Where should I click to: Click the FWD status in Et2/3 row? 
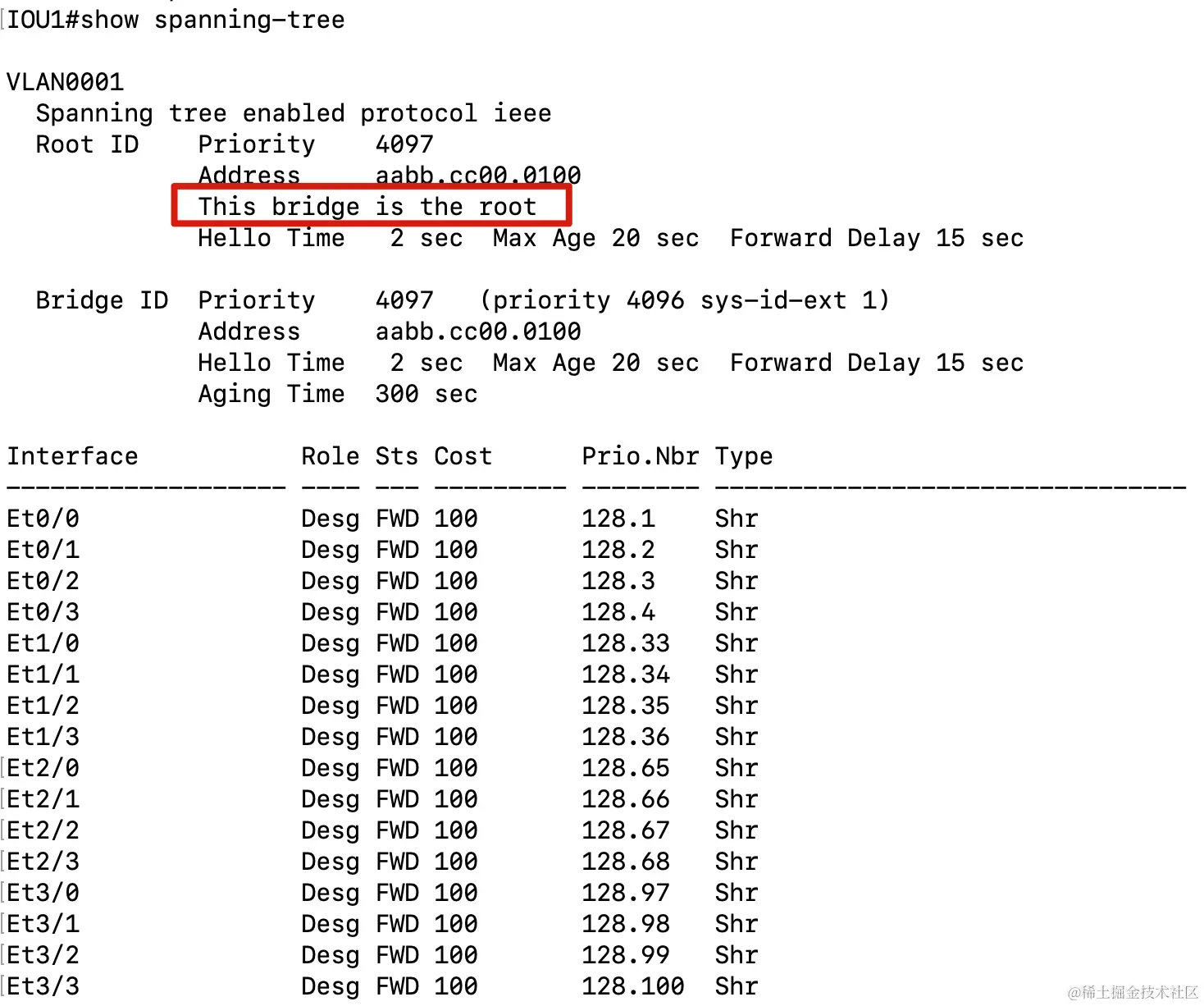[x=397, y=862]
